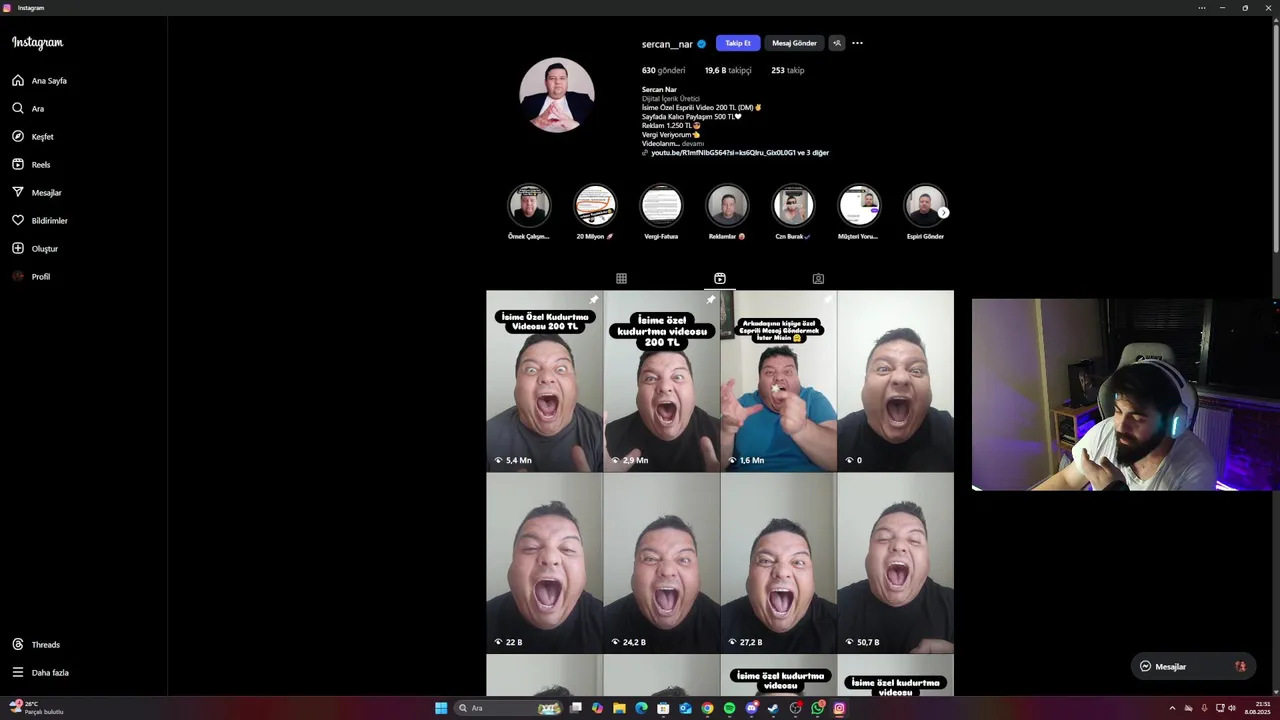1280x720 pixels.
Task: Open the reel with 27,2 B views
Action: [x=778, y=563]
